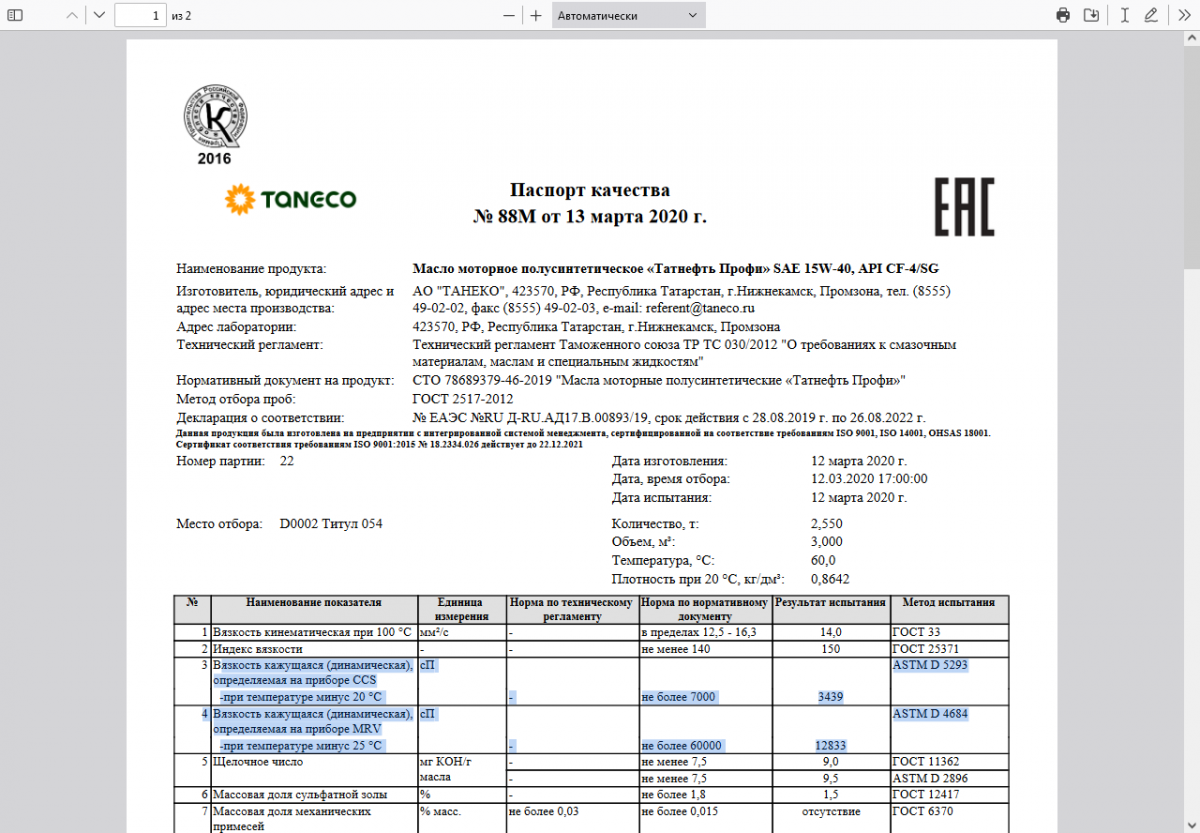Click the sampling place "D0002 Титул 054"
Screen dimensions: 1200x833
coord(331,523)
